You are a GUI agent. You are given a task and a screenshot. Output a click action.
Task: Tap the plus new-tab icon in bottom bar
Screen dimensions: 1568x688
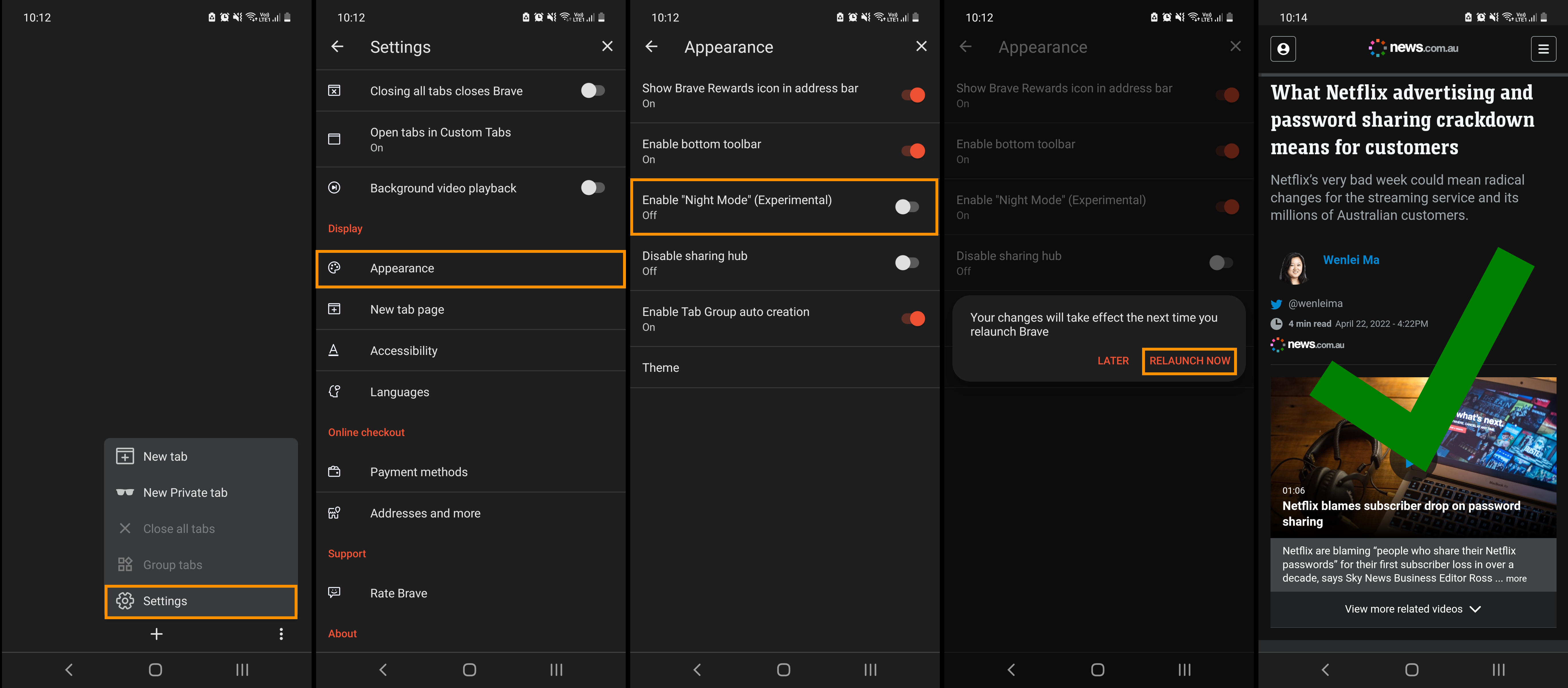point(156,634)
